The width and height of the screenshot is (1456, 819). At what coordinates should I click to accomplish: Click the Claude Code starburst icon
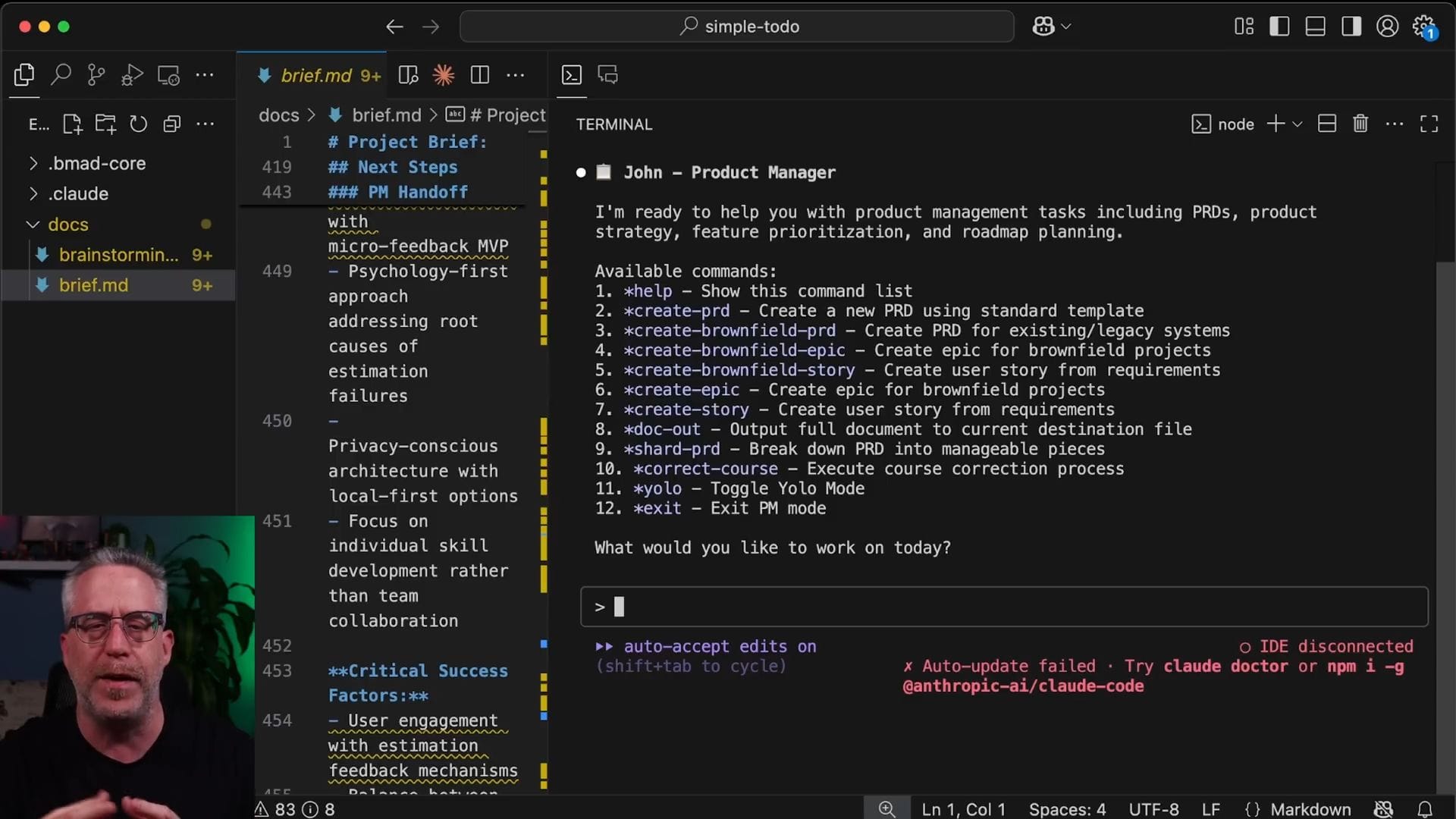(444, 74)
